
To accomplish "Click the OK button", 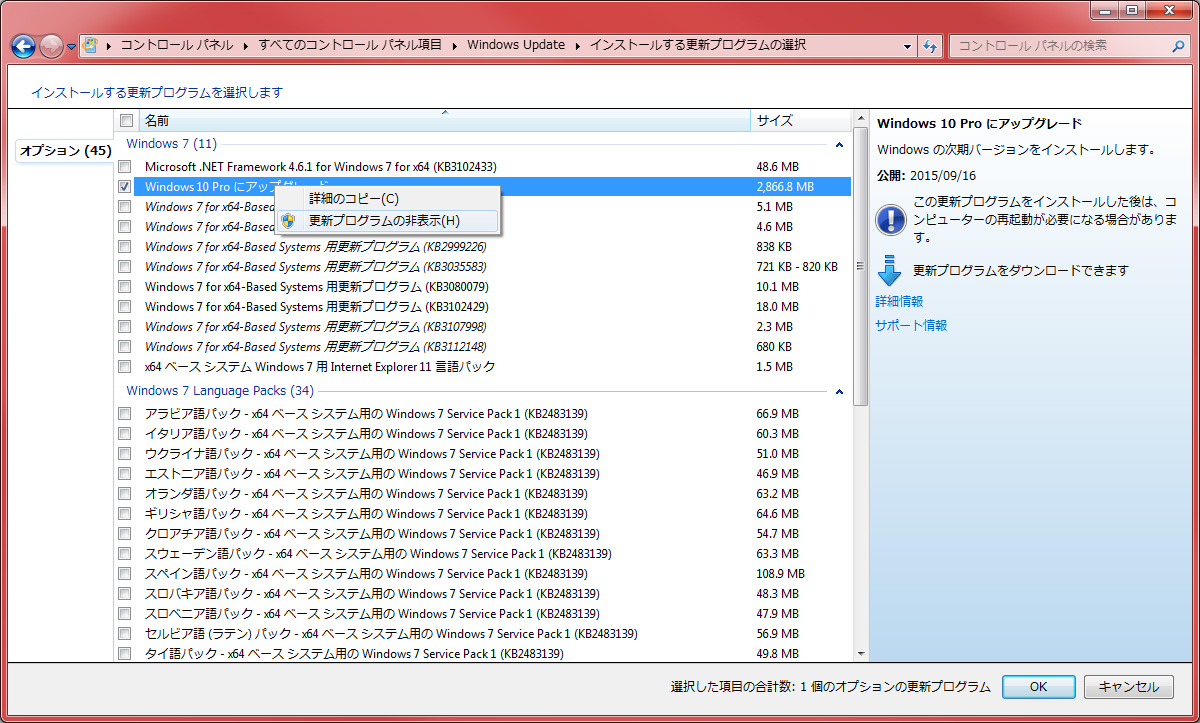I will 1038,687.
